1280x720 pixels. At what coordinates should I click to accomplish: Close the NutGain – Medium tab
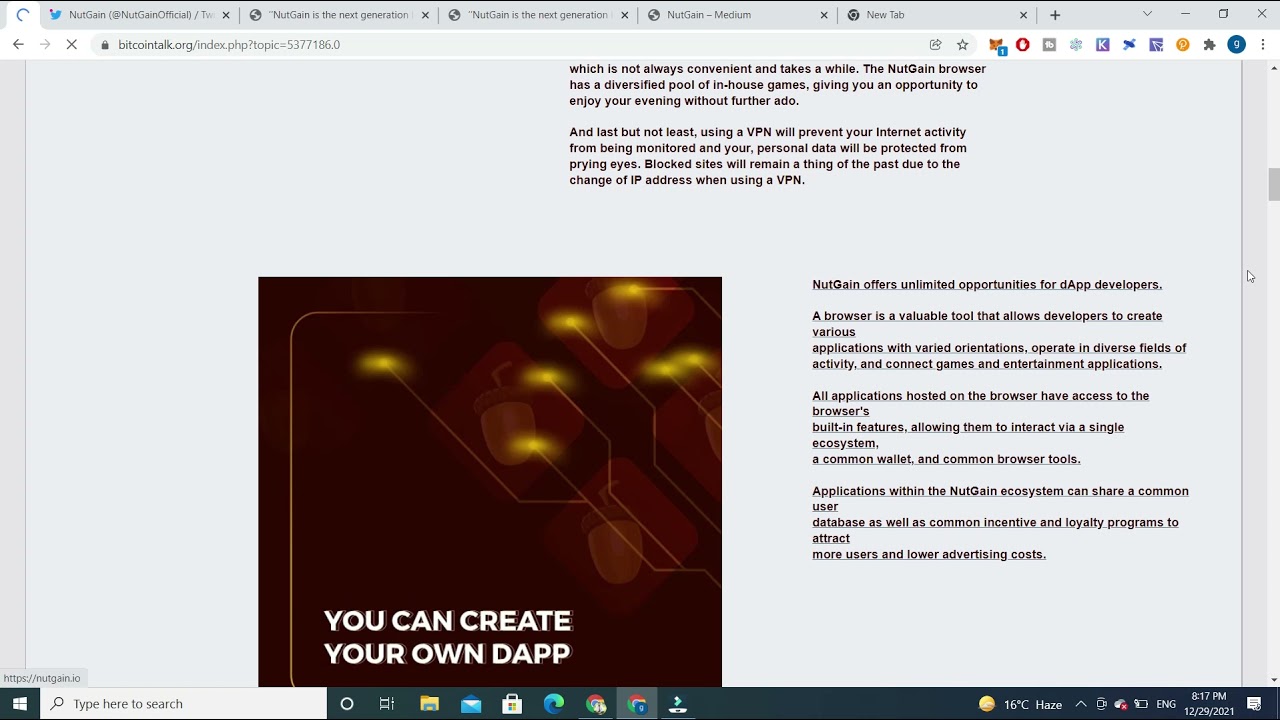(x=824, y=15)
